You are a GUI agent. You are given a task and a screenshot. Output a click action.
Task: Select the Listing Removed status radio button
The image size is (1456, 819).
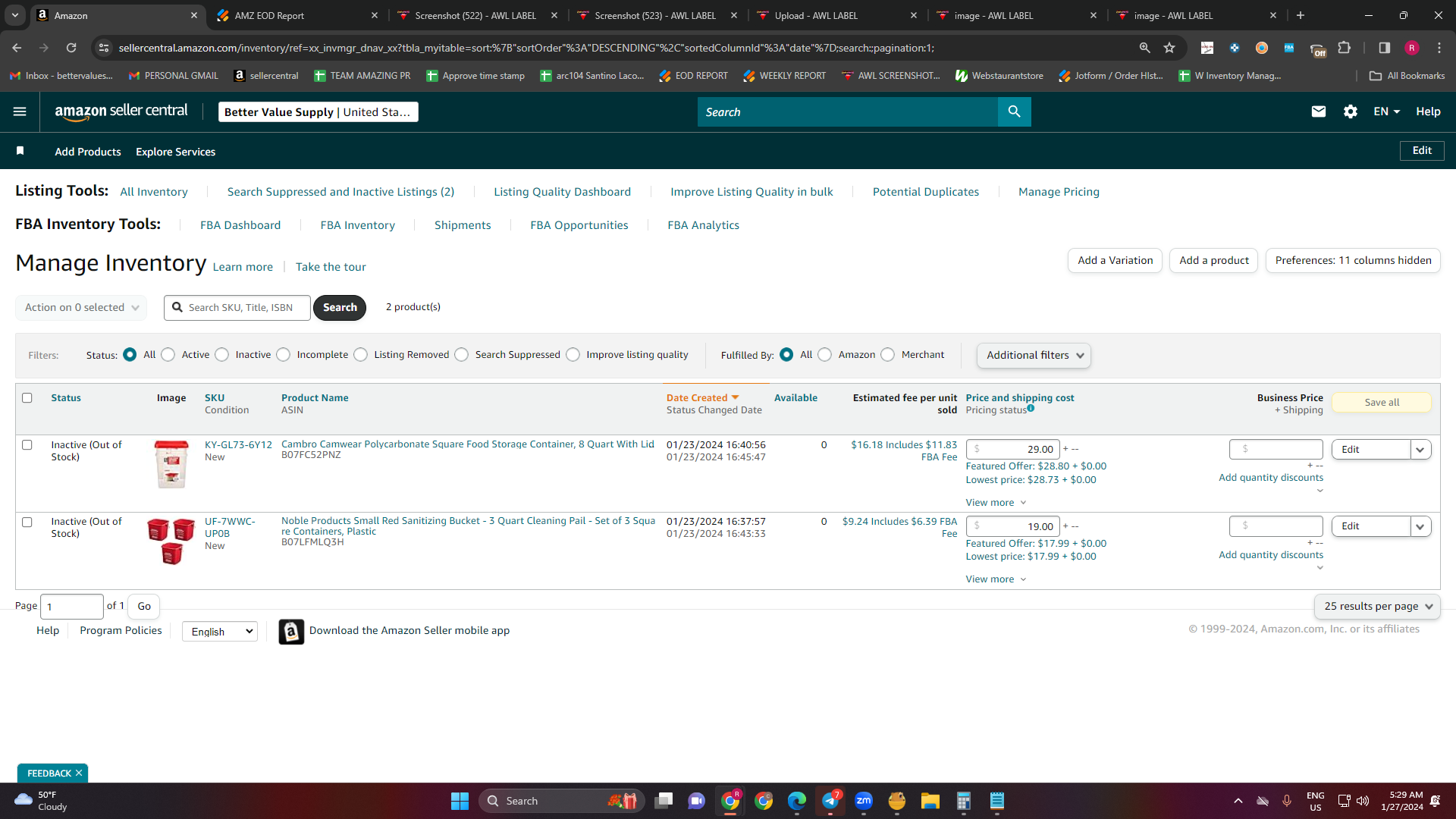pos(361,355)
